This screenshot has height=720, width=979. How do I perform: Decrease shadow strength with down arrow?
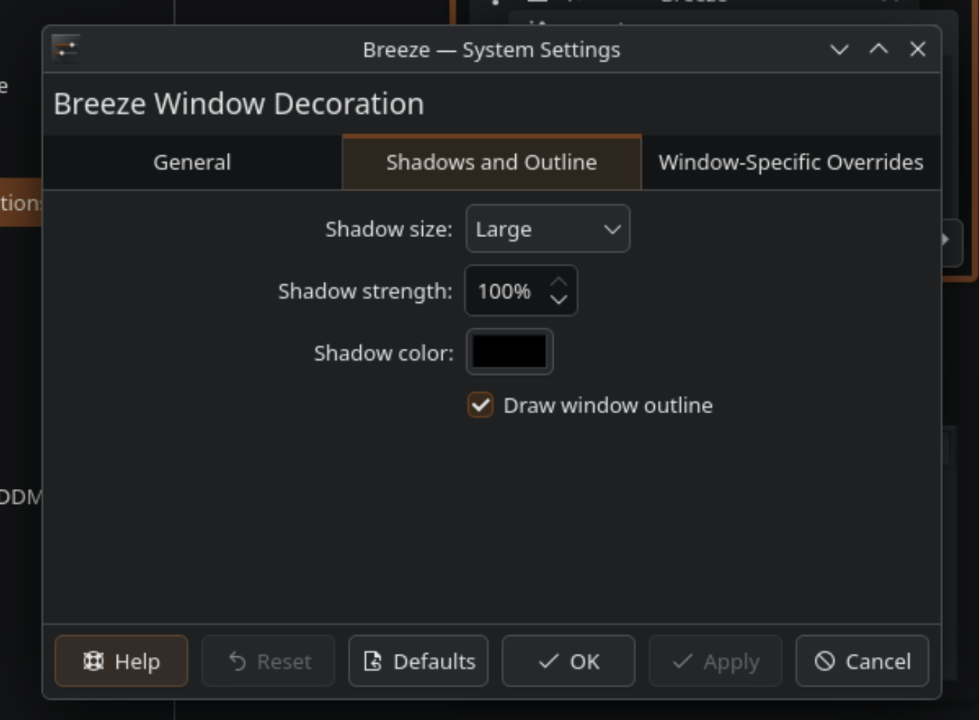[x=559, y=299]
